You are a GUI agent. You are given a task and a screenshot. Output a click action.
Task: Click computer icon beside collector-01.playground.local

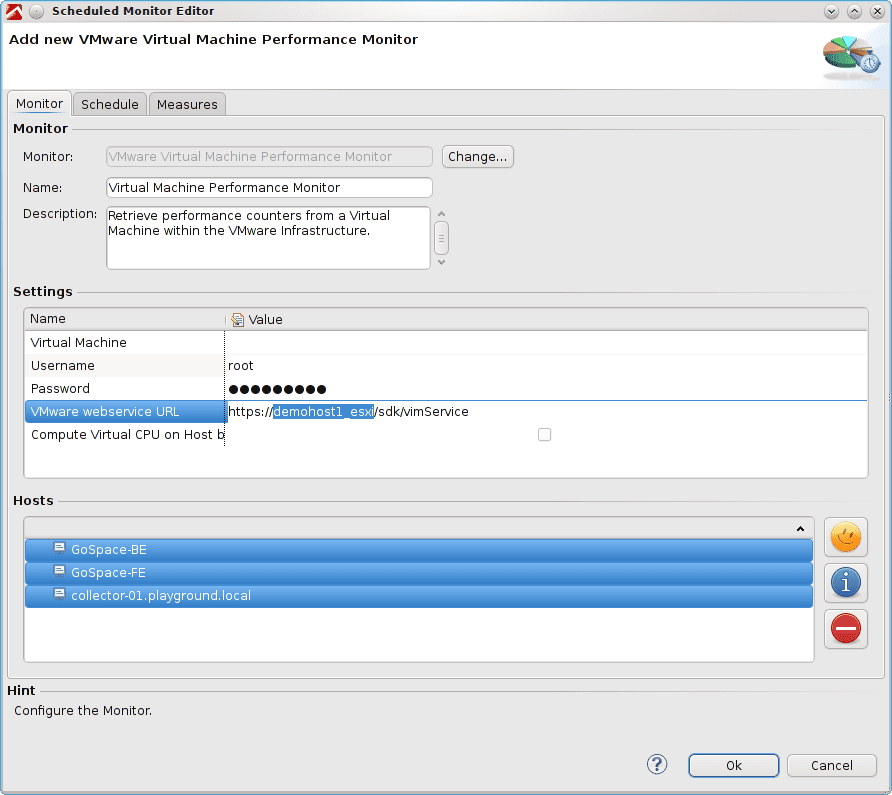click(x=59, y=594)
